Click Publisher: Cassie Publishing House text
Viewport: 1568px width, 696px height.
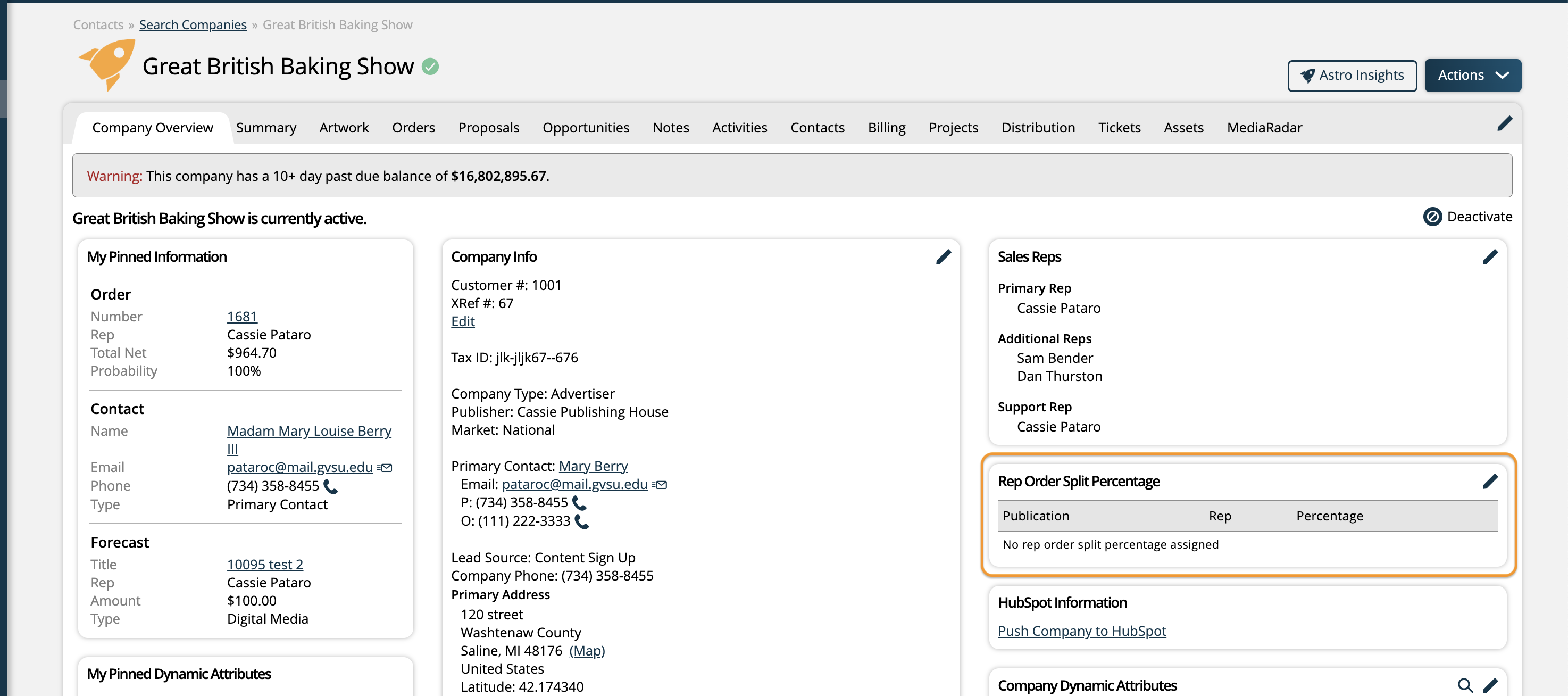click(560, 412)
